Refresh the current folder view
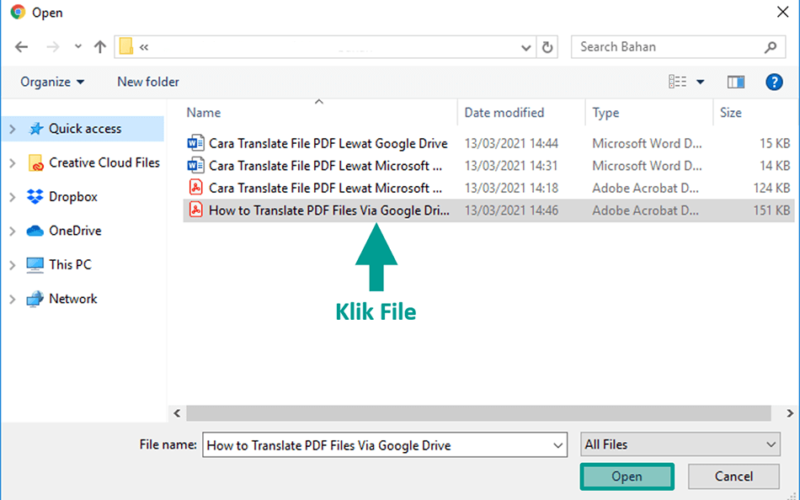This screenshot has height=500, width=800. coord(547,47)
